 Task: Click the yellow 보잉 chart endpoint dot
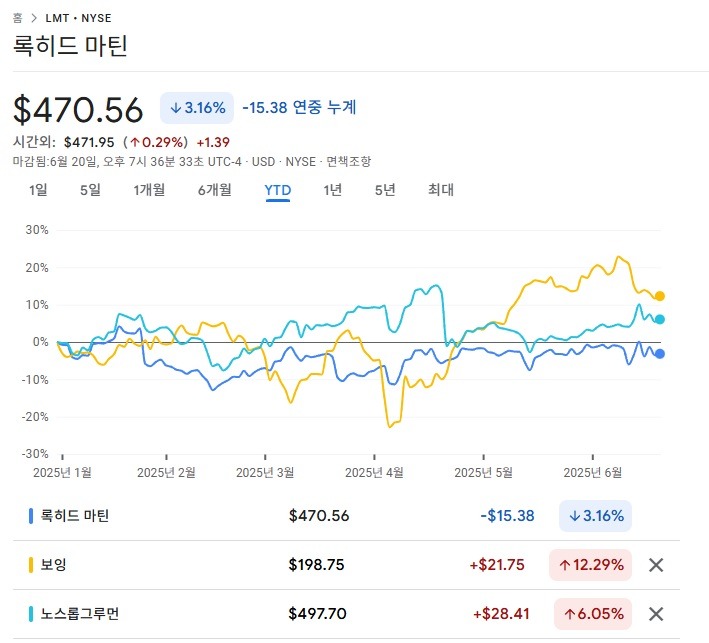[660, 296]
